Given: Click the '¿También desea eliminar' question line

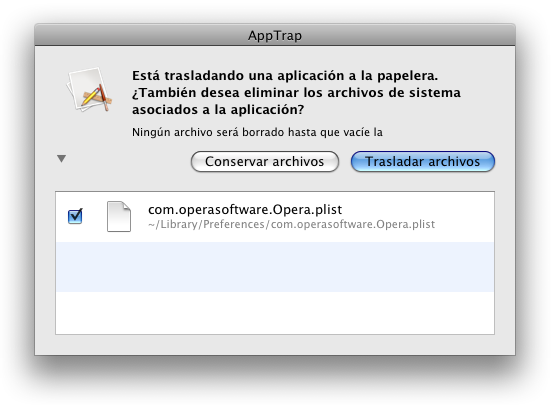Looking at the screenshot, I should coord(296,93).
